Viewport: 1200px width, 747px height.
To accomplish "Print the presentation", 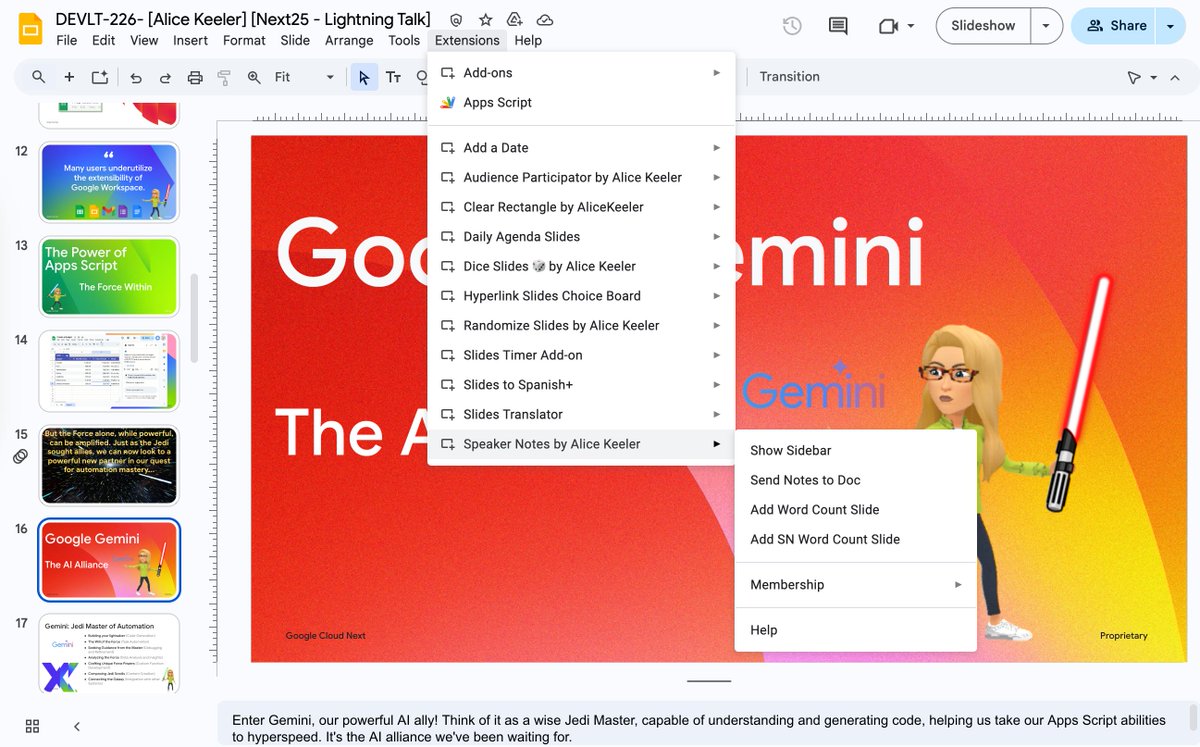I will click(195, 77).
